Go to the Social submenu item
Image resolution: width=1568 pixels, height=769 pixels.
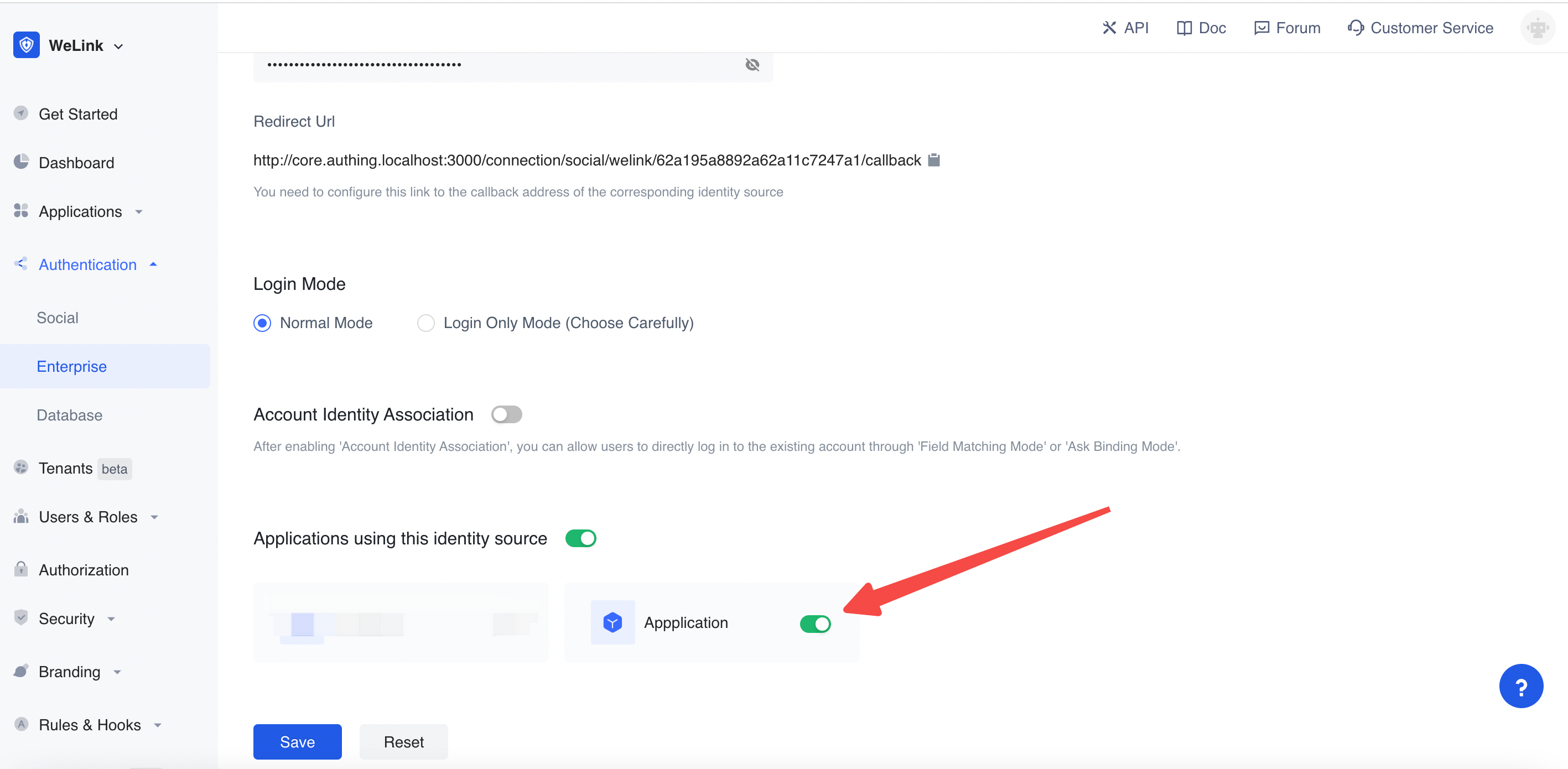click(57, 317)
